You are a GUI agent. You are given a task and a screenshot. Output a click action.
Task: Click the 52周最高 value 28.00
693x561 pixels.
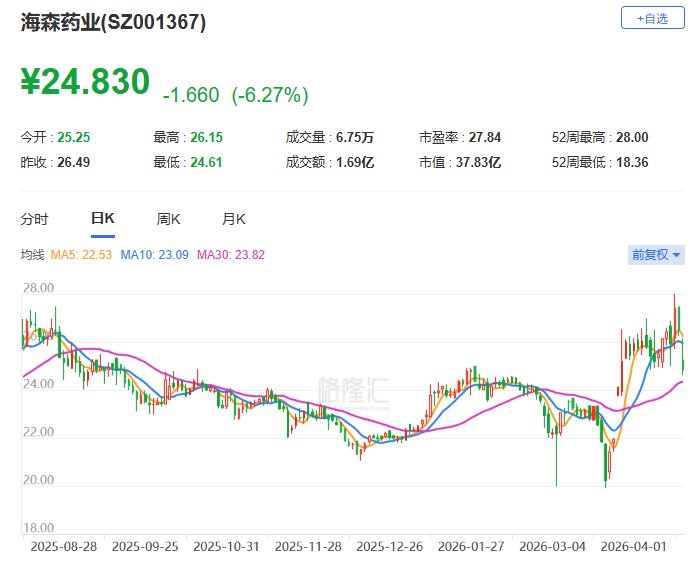pos(632,137)
